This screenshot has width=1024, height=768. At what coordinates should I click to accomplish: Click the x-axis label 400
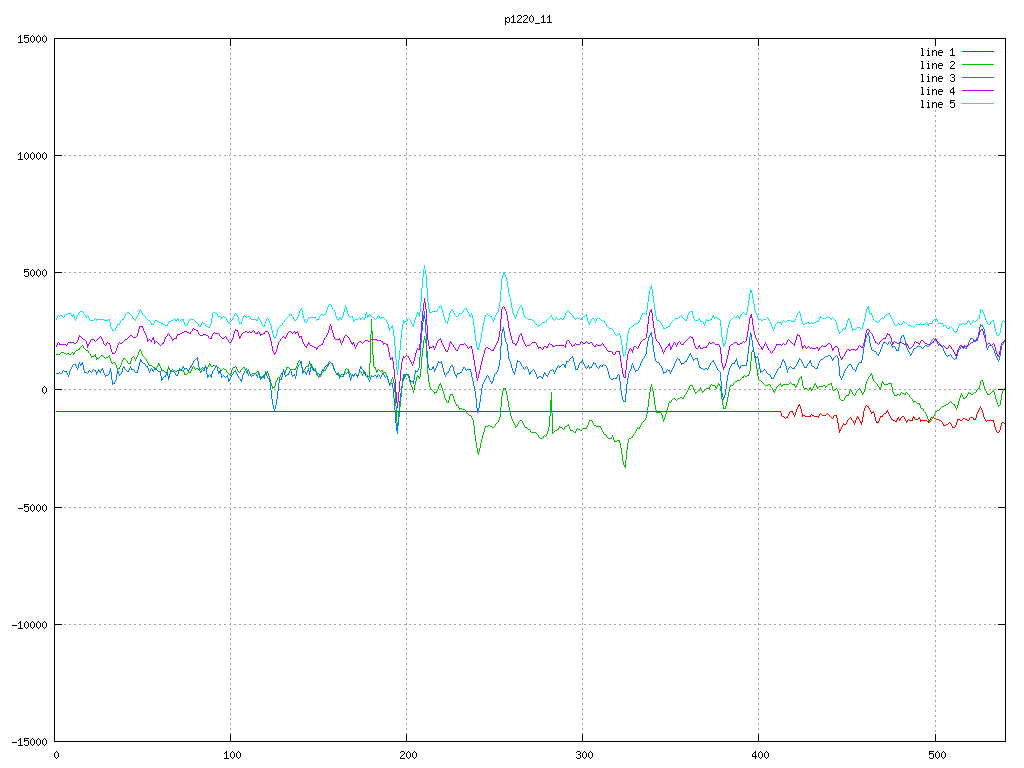point(760,756)
